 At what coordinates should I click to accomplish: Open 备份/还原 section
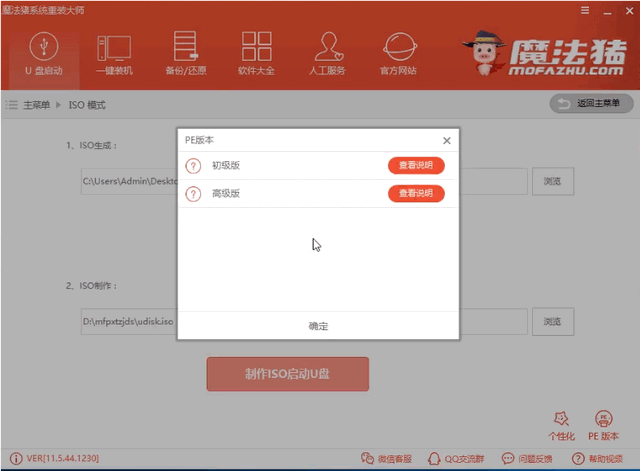point(186,53)
